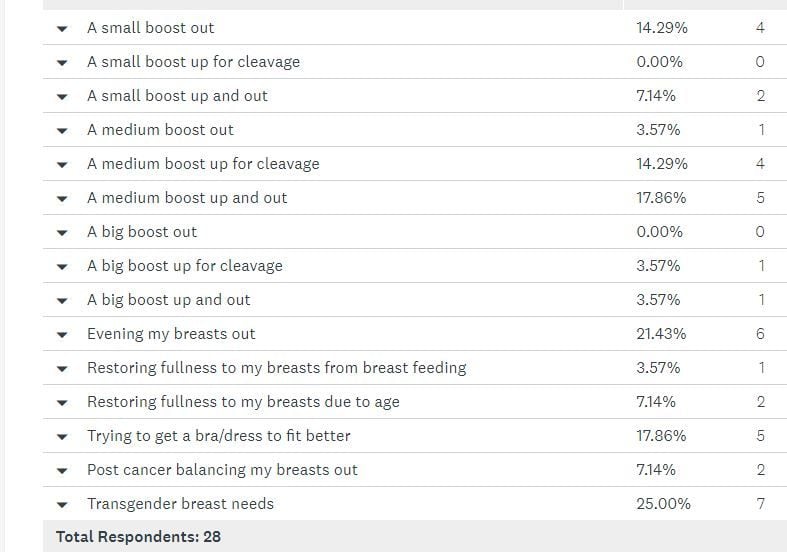Viewport: 787px width, 552px height.
Task: Expand 'Restoring fullness from breast feeding' arrow
Action: click(x=62, y=369)
